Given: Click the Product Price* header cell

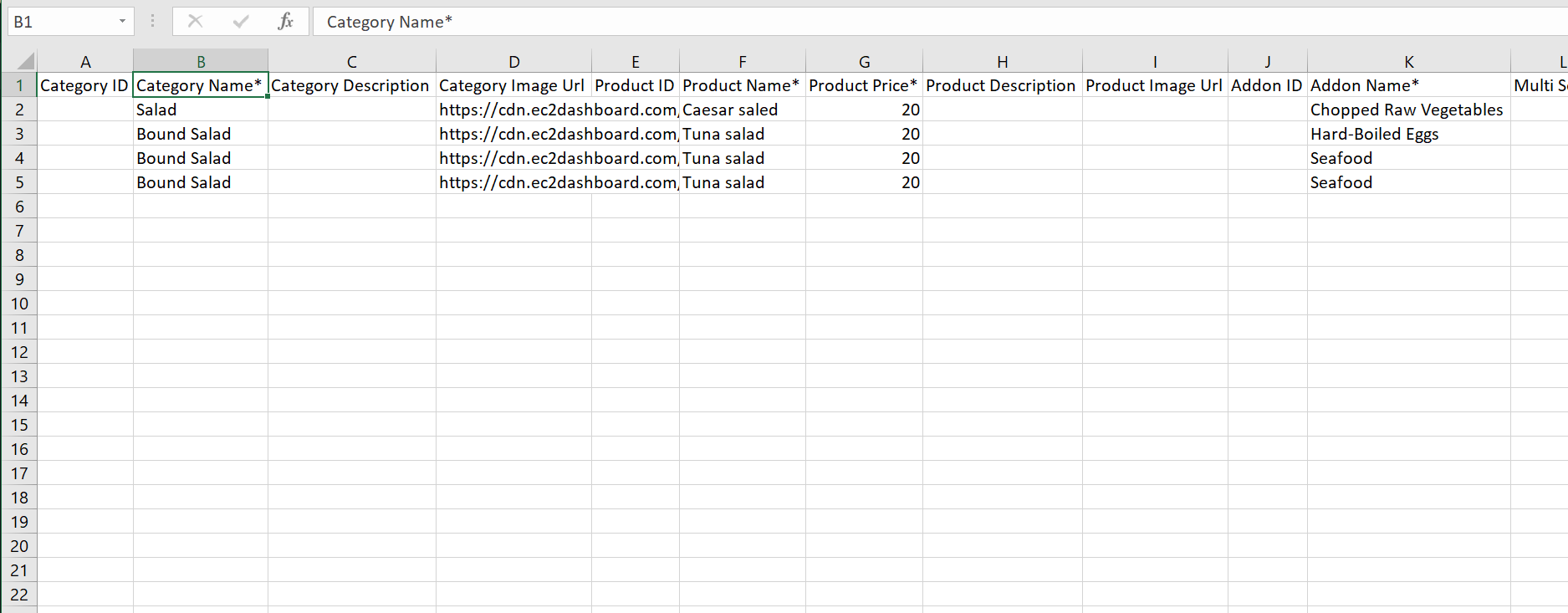Looking at the screenshot, I should [863, 85].
